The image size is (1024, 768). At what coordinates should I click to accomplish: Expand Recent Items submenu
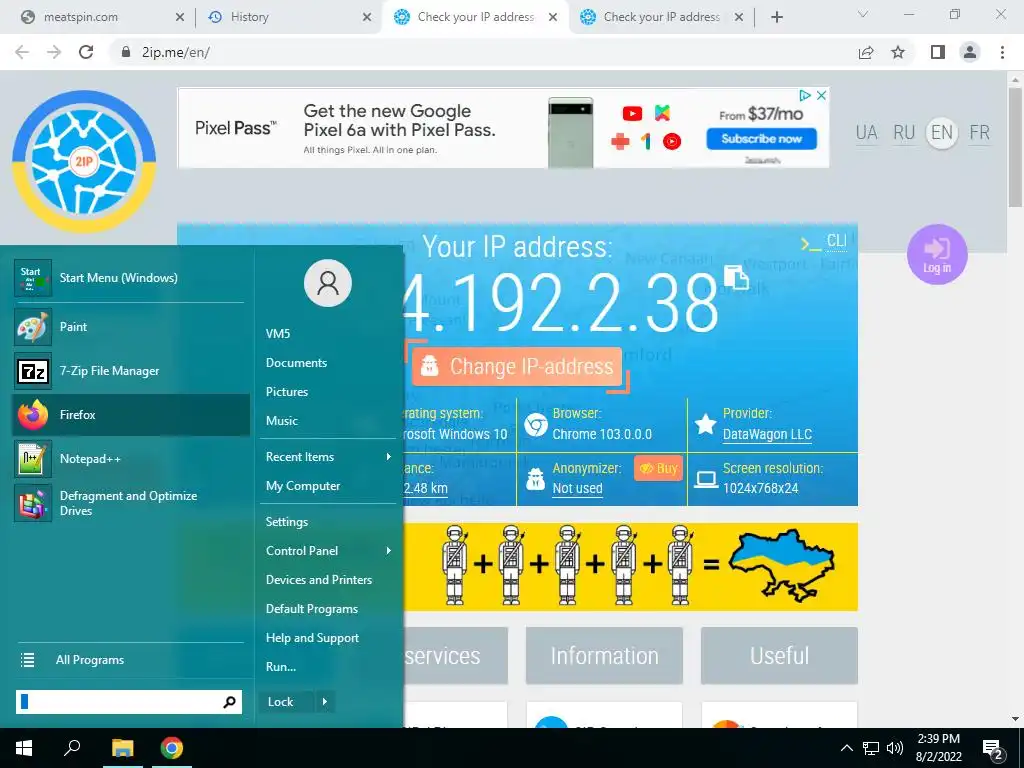pos(389,456)
